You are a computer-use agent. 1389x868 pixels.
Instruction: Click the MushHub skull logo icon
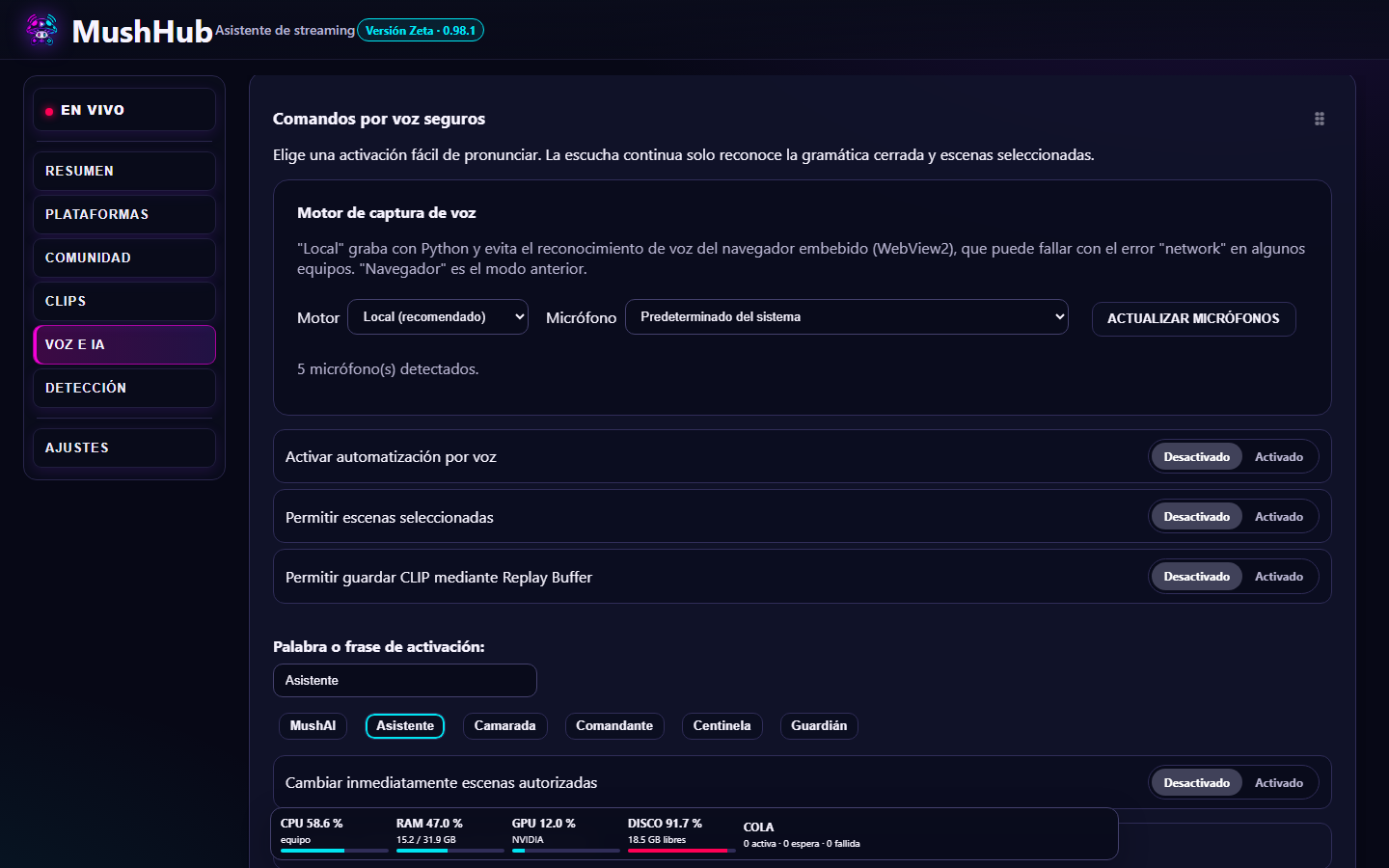[41, 29]
